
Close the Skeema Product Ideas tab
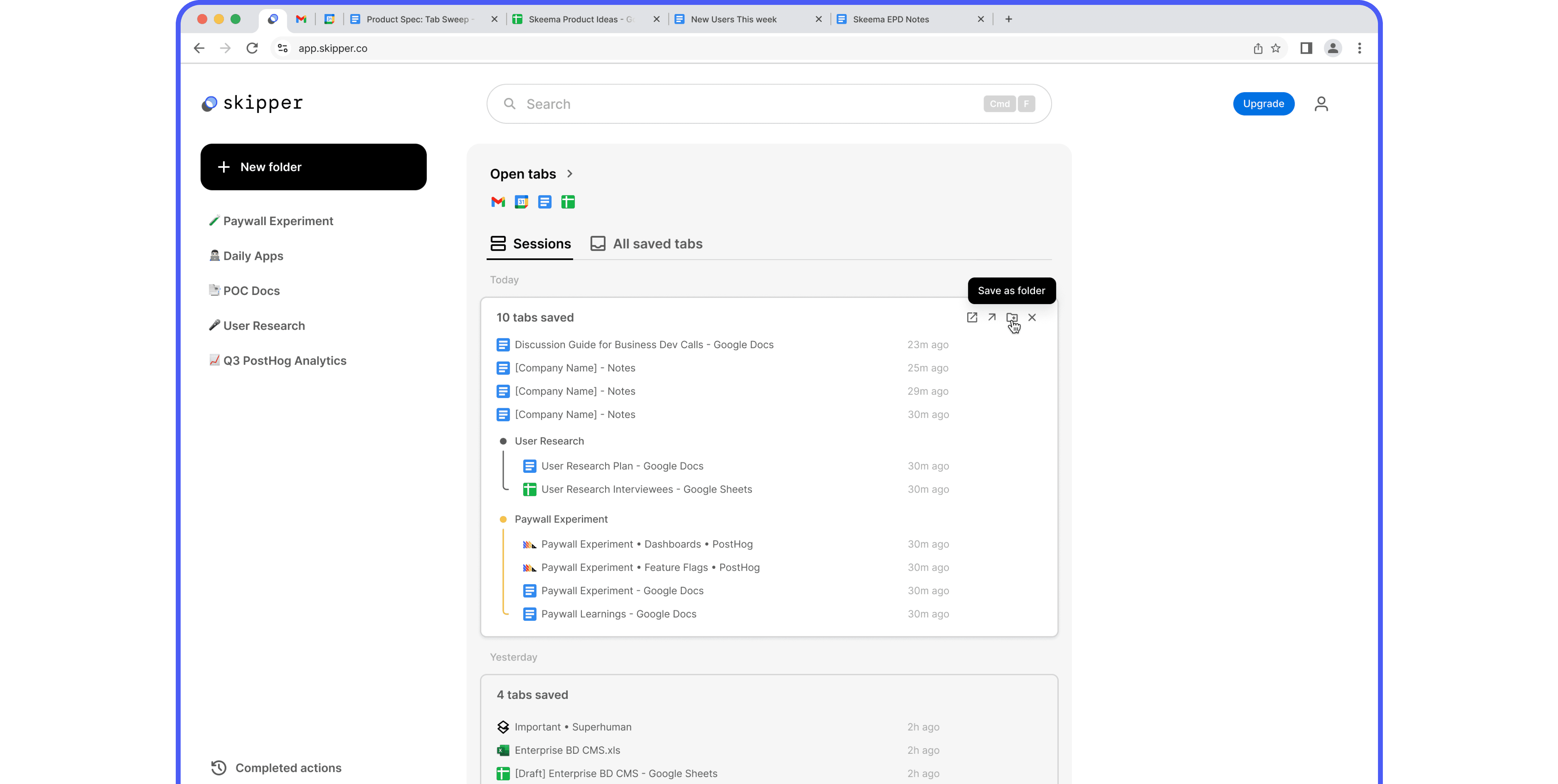coord(657,19)
